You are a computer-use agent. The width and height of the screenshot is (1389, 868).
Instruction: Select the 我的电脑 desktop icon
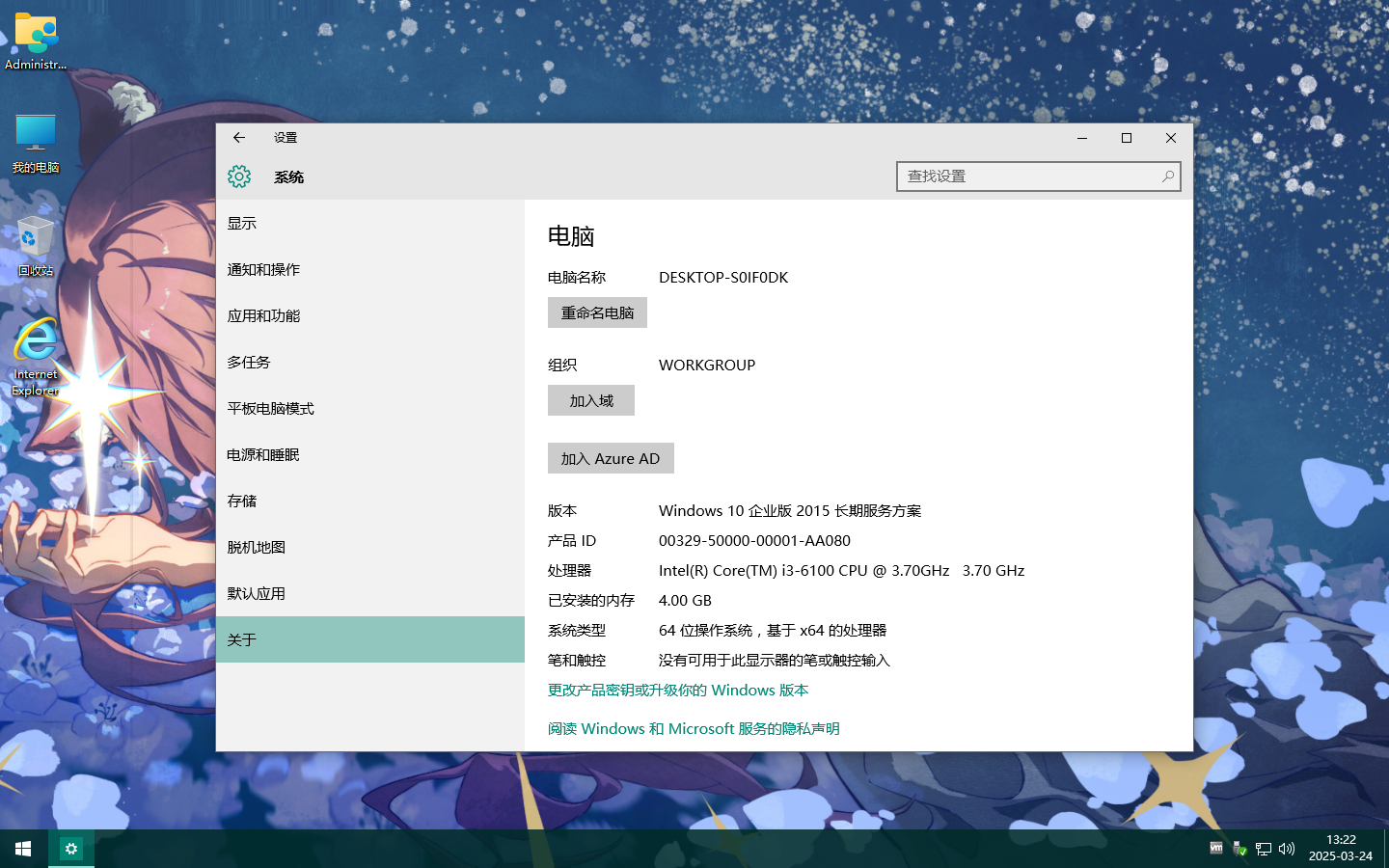pyautogui.click(x=36, y=143)
